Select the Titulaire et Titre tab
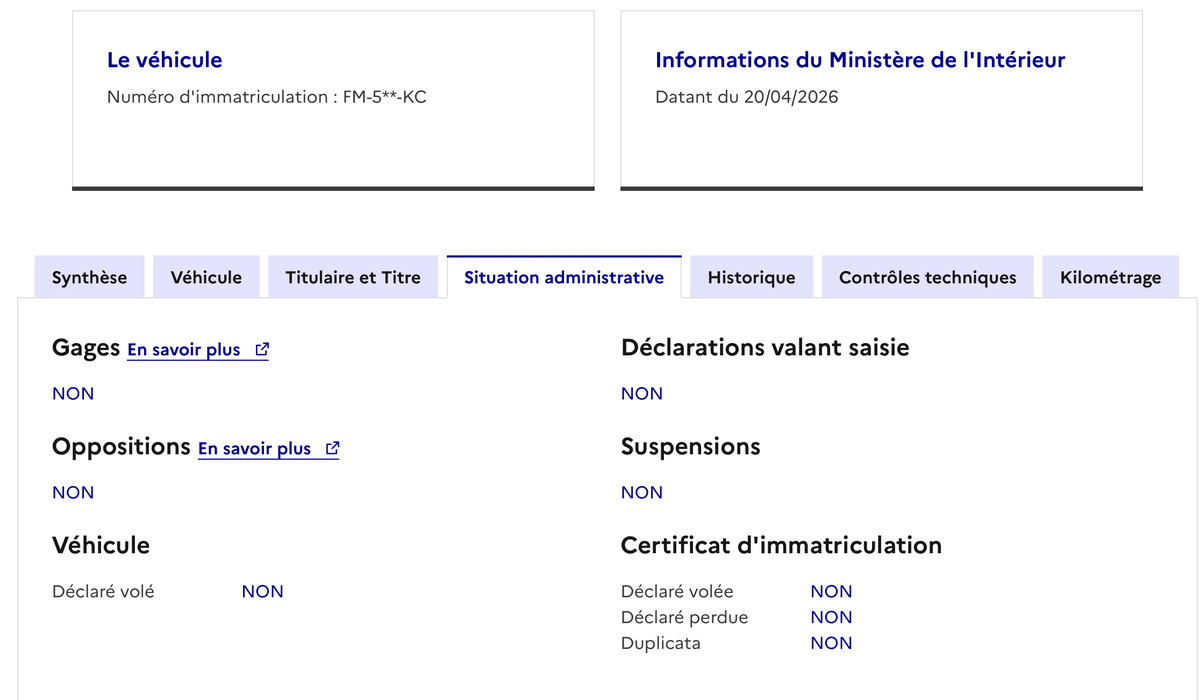 (x=353, y=278)
